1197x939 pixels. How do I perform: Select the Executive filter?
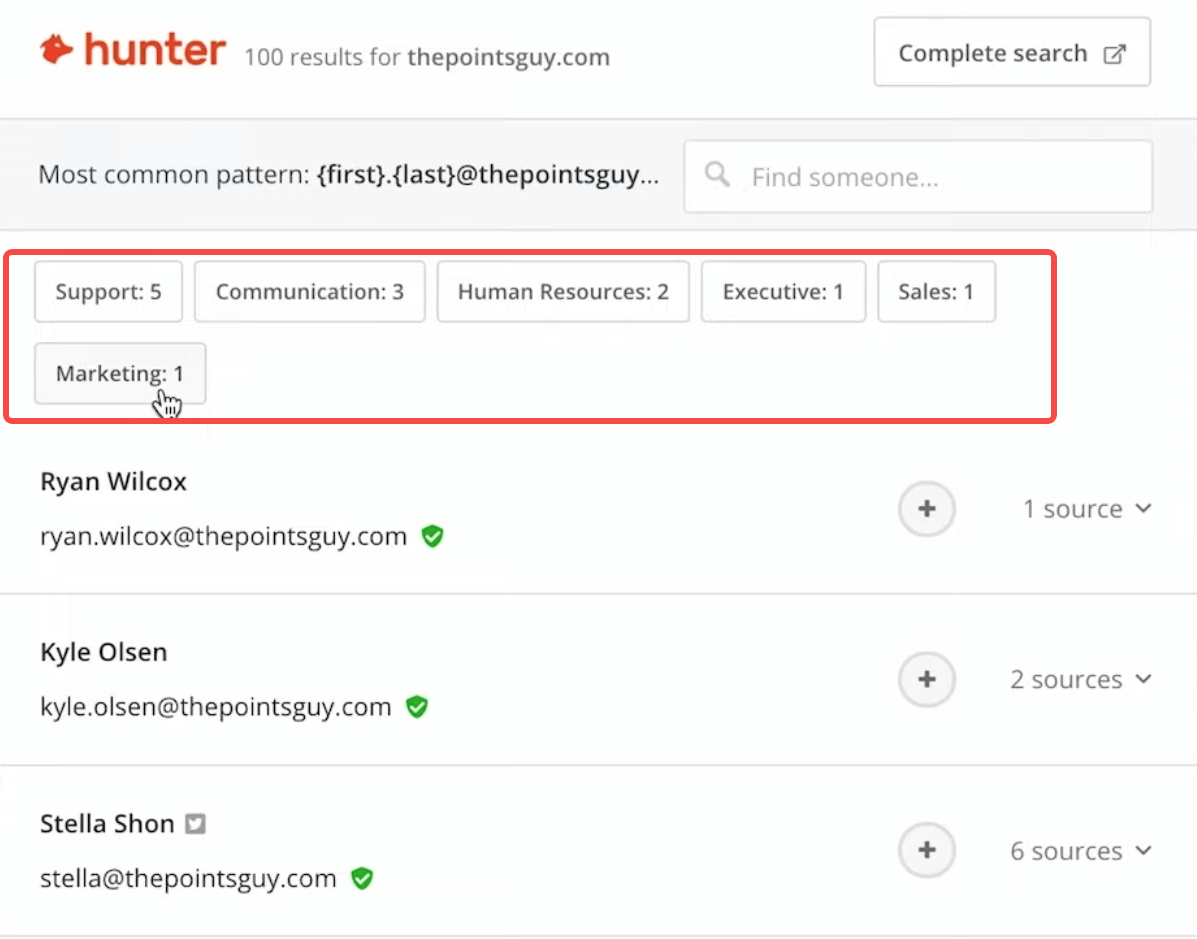tap(783, 292)
